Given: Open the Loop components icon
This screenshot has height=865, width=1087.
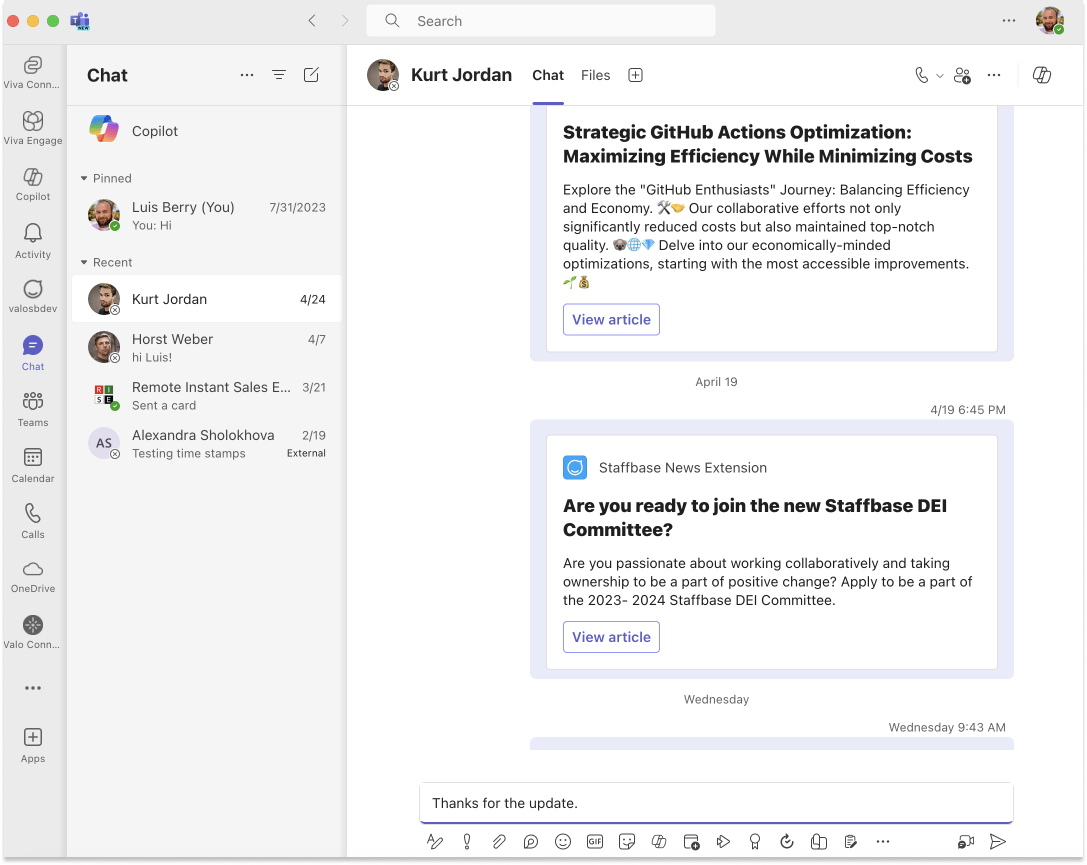Looking at the screenshot, I should tap(531, 841).
